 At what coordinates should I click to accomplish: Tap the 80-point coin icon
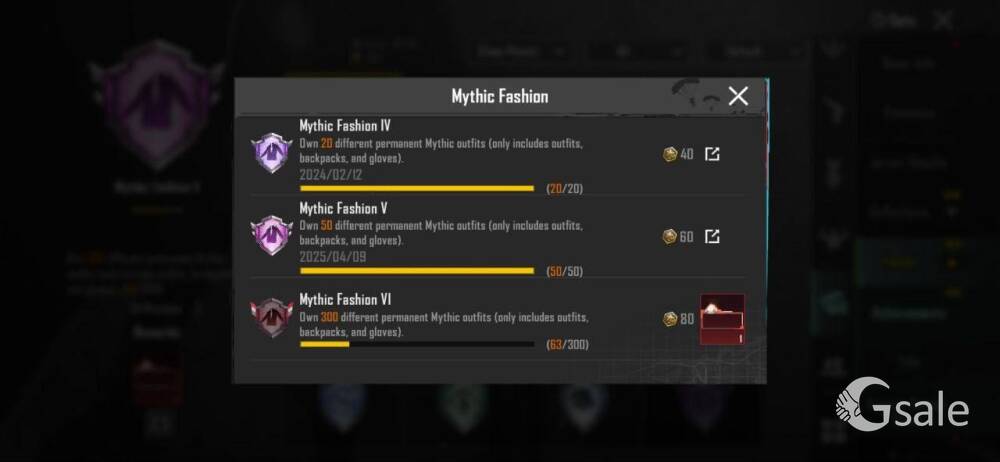pos(670,318)
